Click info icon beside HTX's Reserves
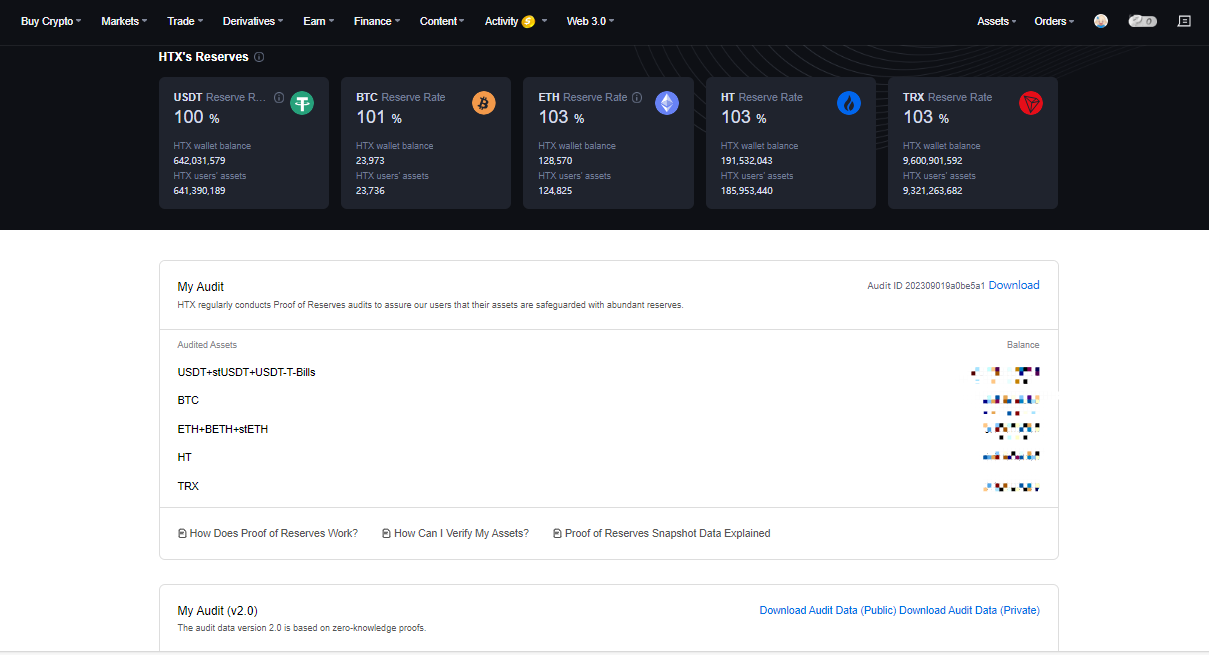The height and width of the screenshot is (655, 1209). pos(259,57)
